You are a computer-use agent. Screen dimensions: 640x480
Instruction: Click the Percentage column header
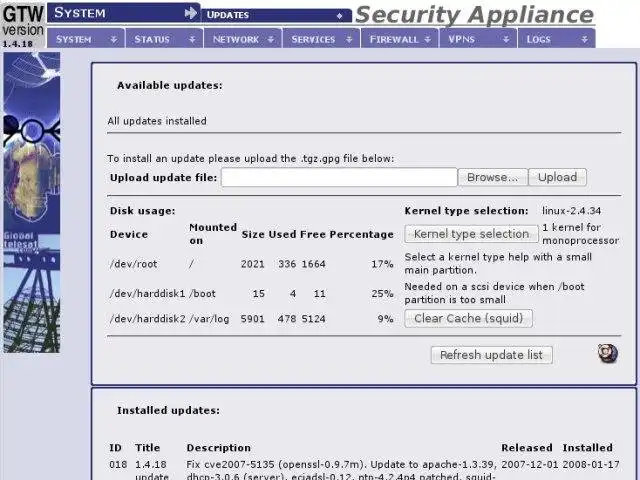pos(362,234)
